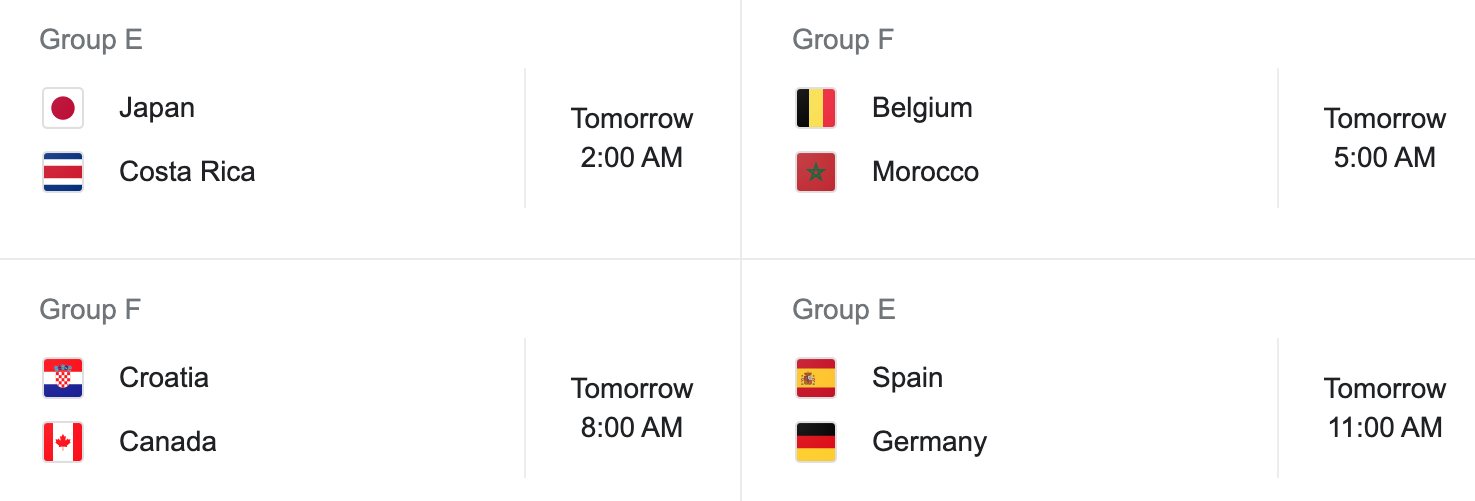Click the Spain flag icon
Screen dimensions: 1475x501
point(816,378)
